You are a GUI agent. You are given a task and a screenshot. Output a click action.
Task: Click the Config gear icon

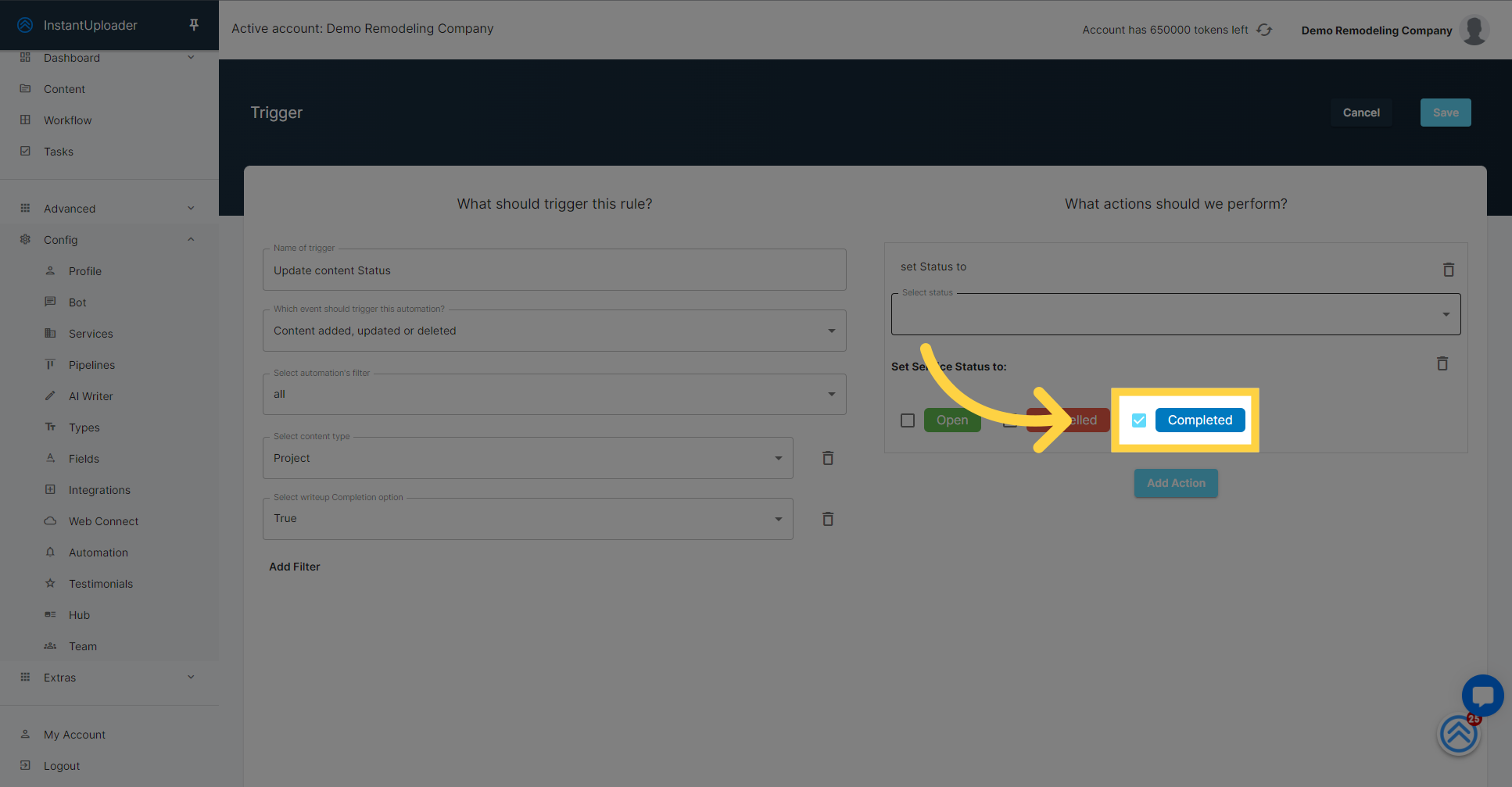pyautogui.click(x=25, y=239)
